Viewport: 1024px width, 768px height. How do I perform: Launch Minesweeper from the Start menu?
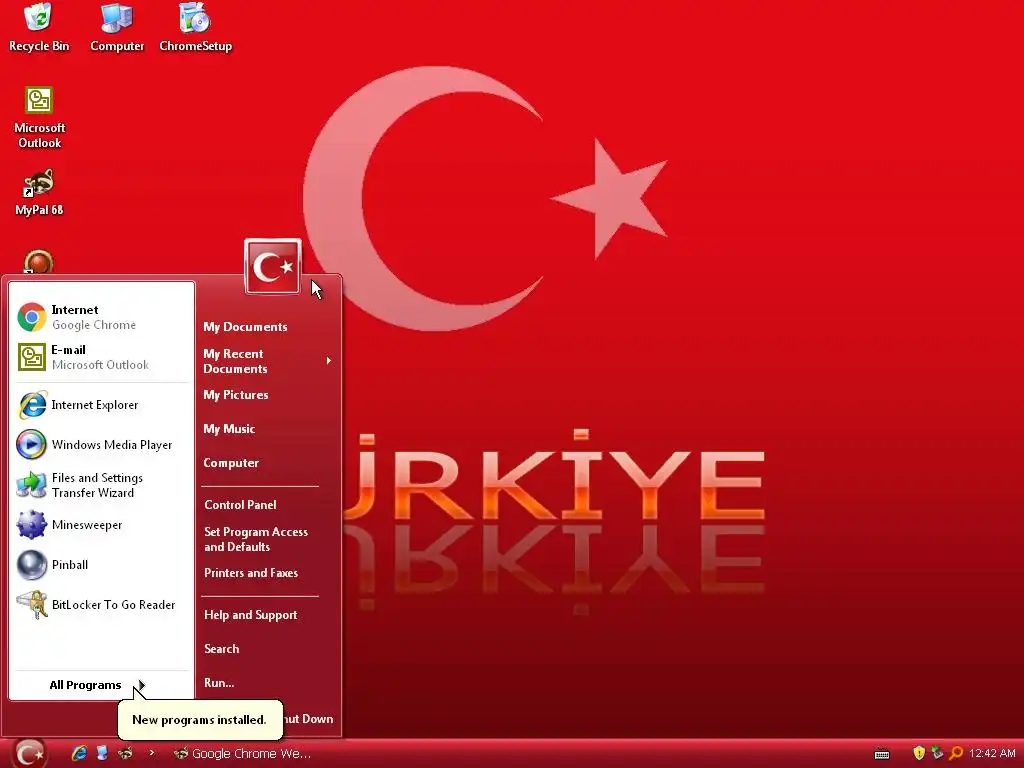pyautogui.click(x=101, y=525)
